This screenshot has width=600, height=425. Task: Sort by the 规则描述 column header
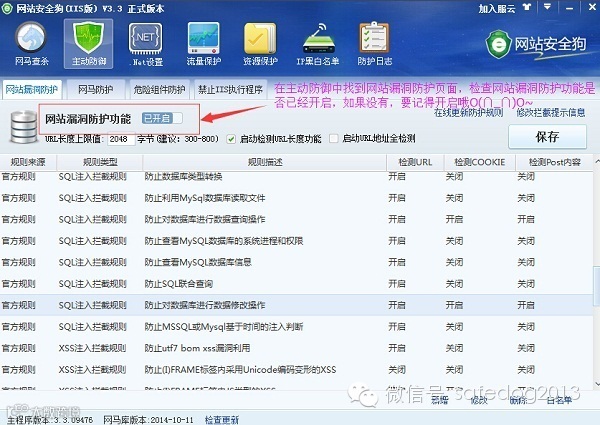pyautogui.click(x=265, y=162)
